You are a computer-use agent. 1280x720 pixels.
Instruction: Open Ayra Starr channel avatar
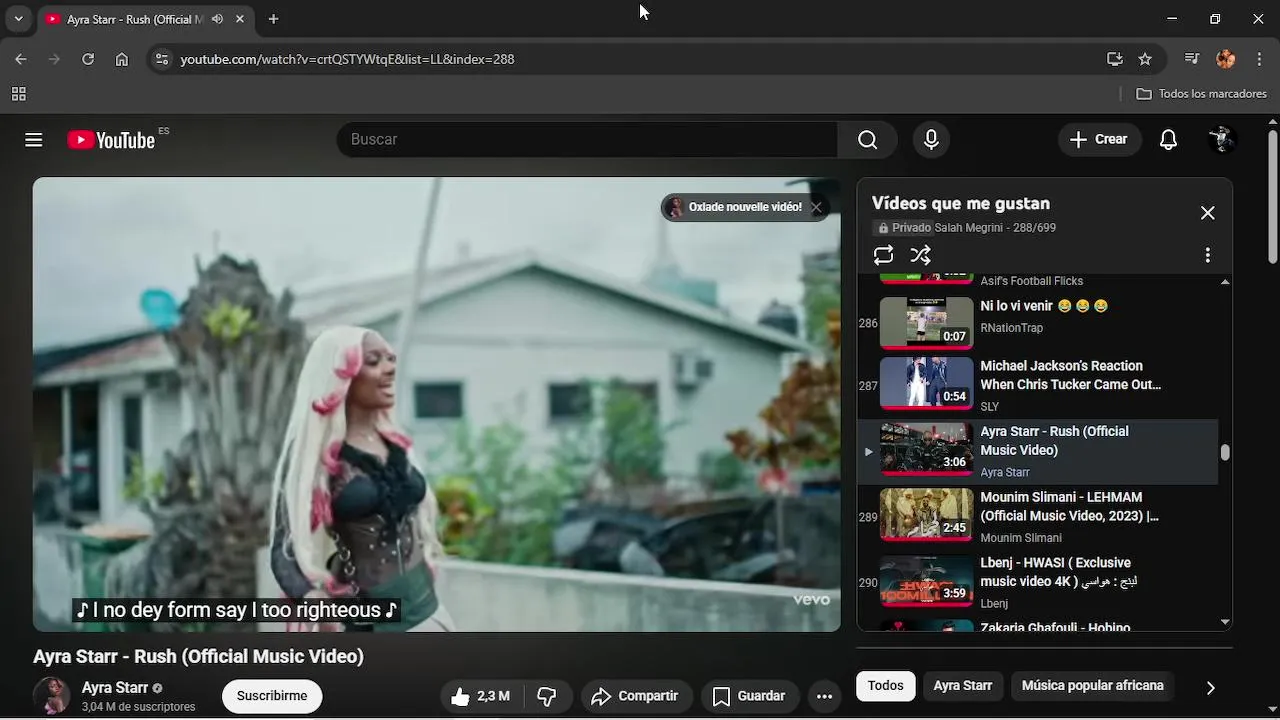click(52, 696)
